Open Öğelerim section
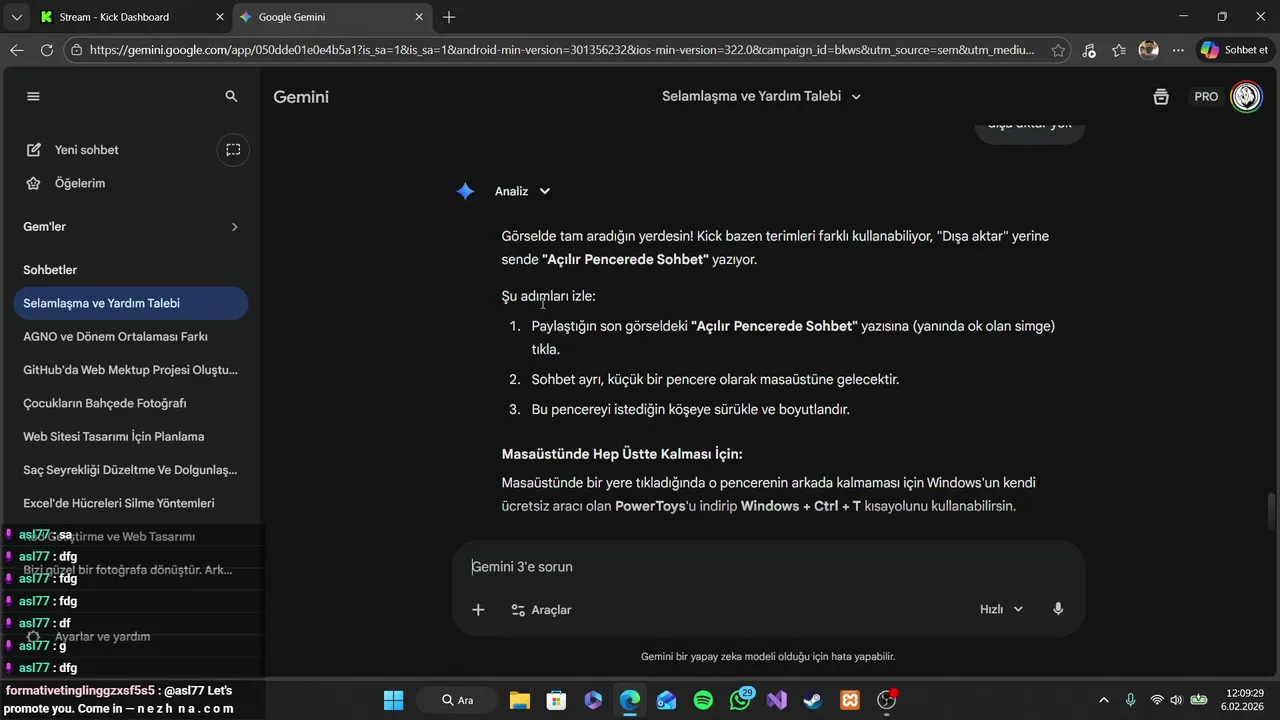The height and width of the screenshot is (720, 1280). coord(65,183)
